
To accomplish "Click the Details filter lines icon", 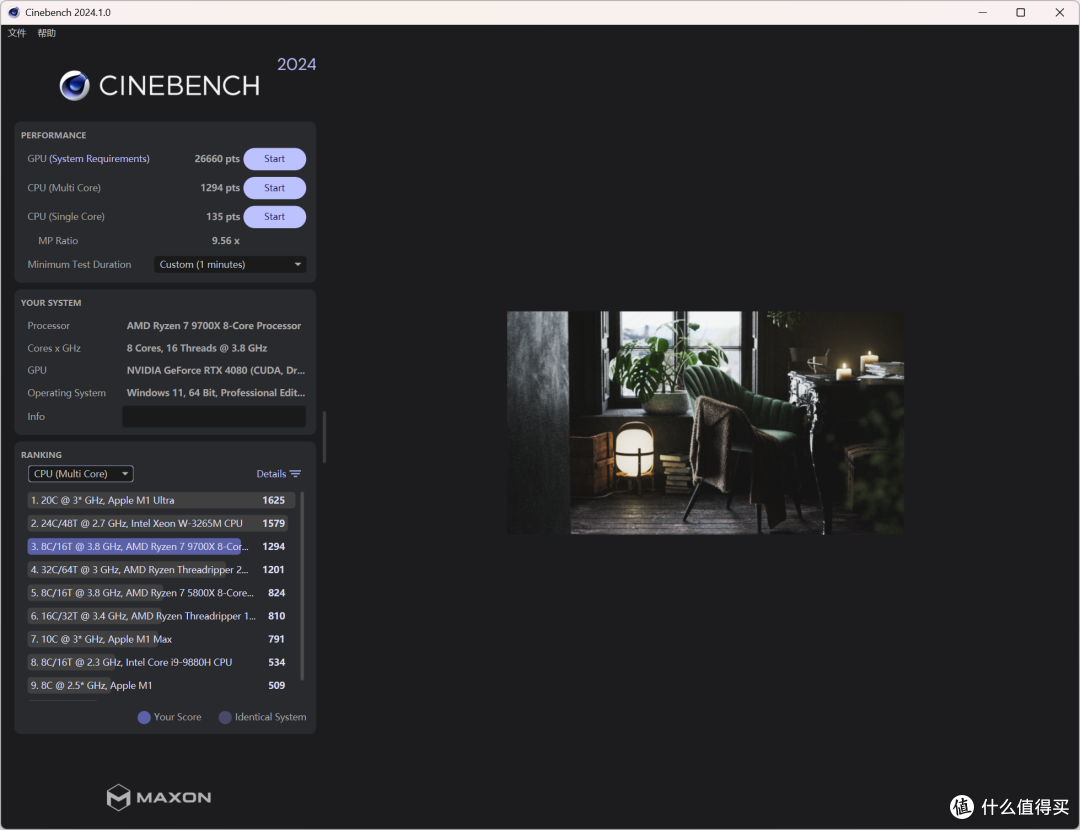I will point(295,474).
